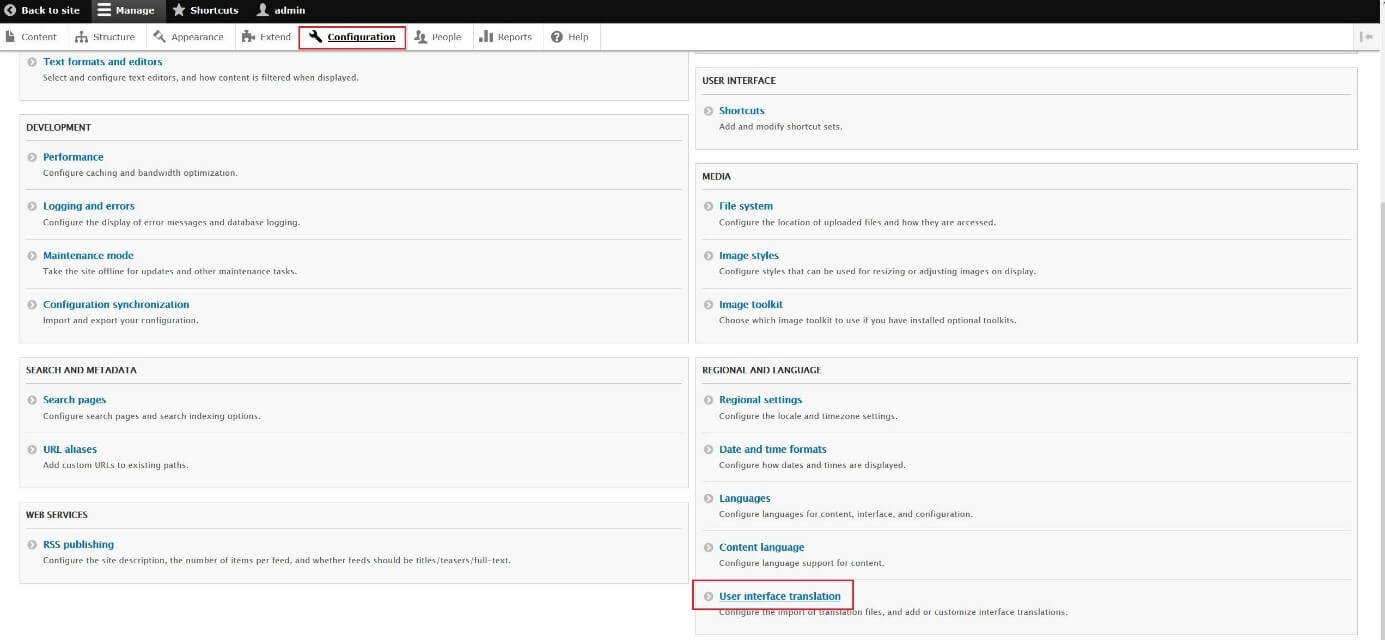Open the Shortcuts star menu
1385x640 pixels.
point(179,11)
